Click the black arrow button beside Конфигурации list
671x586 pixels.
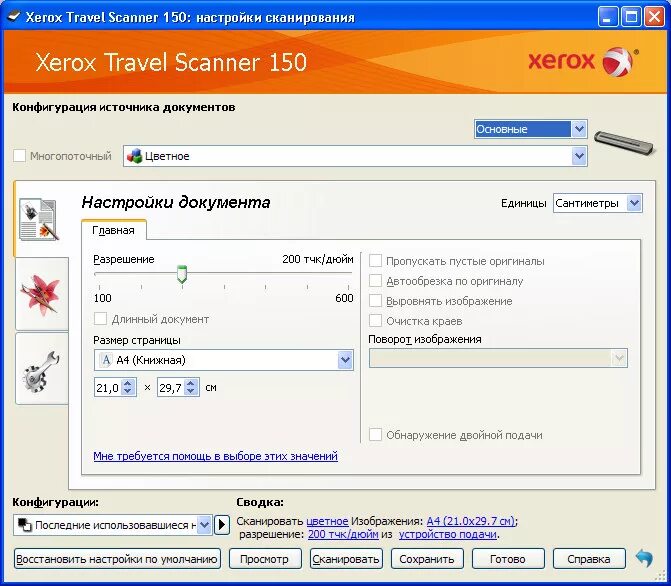coord(222,525)
